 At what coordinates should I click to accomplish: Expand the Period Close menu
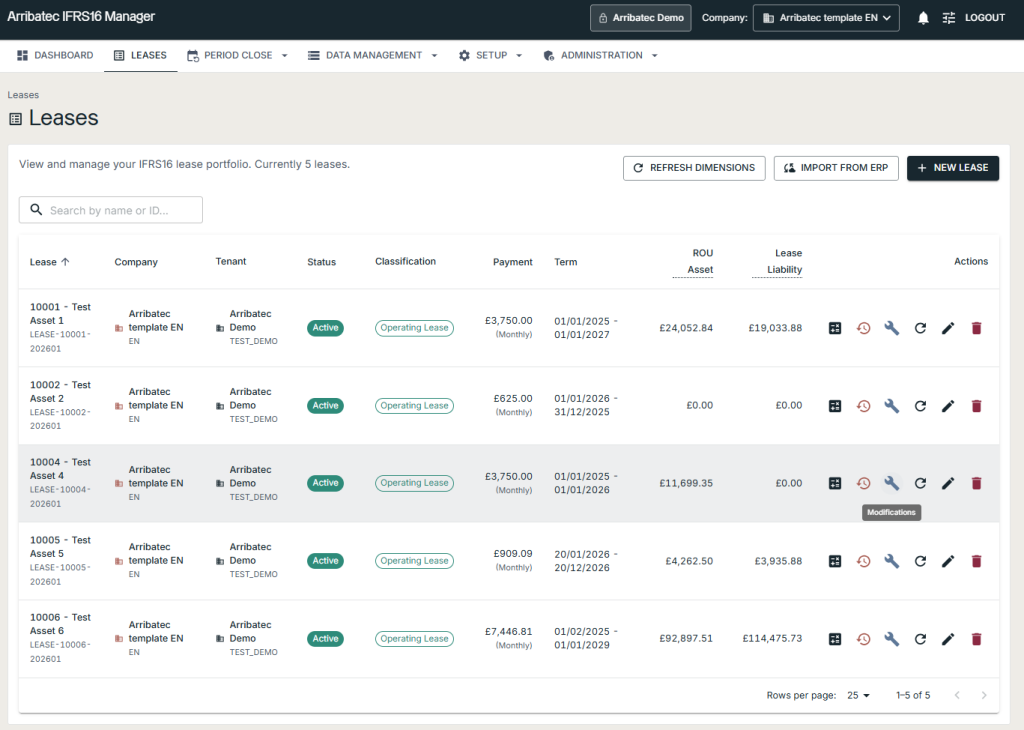tap(238, 56)
